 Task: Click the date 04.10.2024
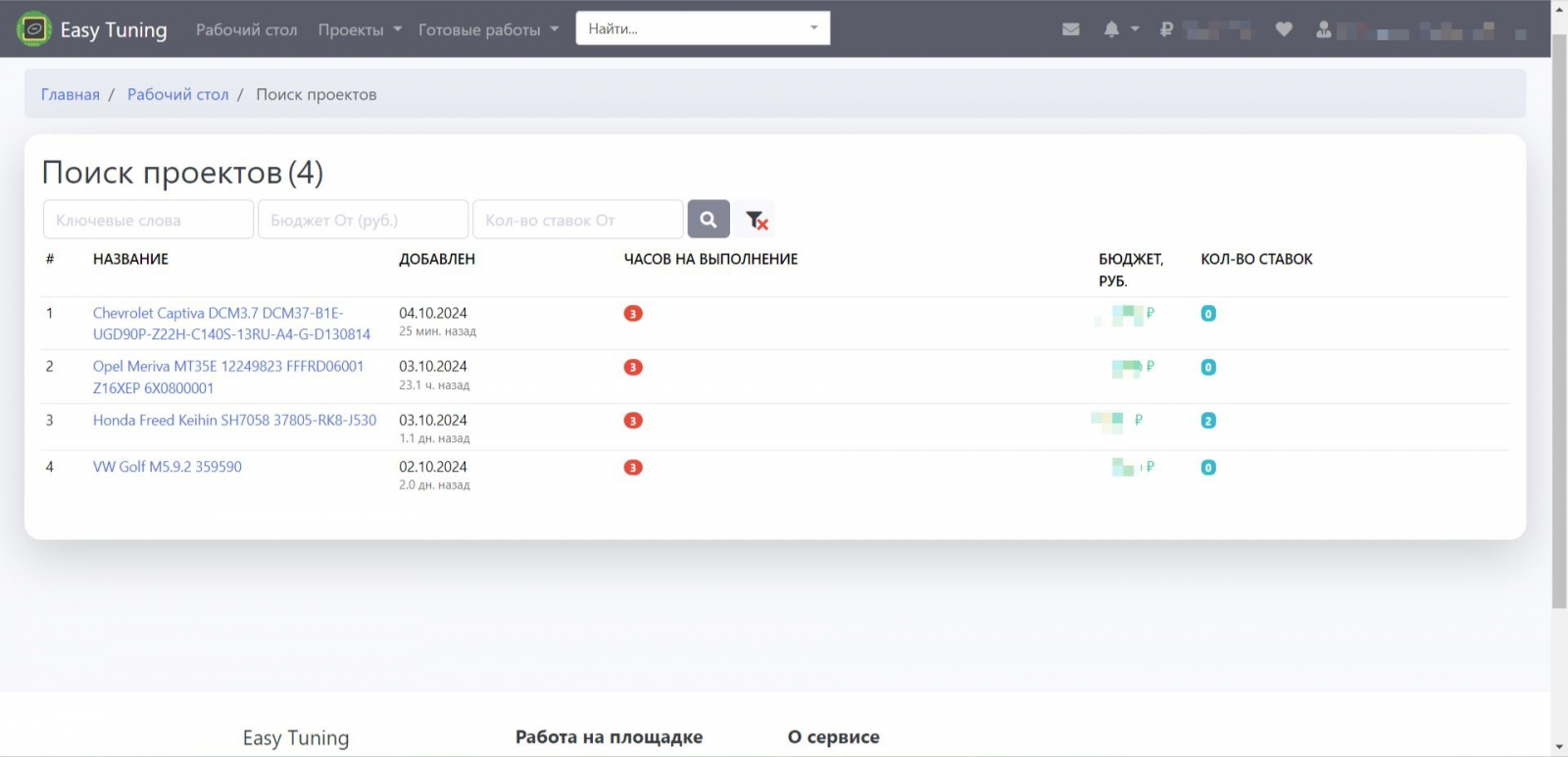(433, 313)
